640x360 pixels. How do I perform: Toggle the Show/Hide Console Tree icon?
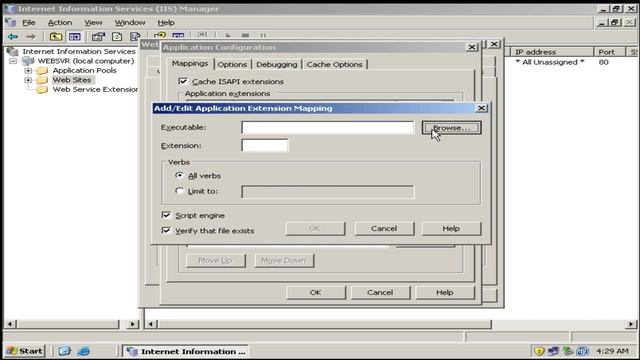(75, 37)
